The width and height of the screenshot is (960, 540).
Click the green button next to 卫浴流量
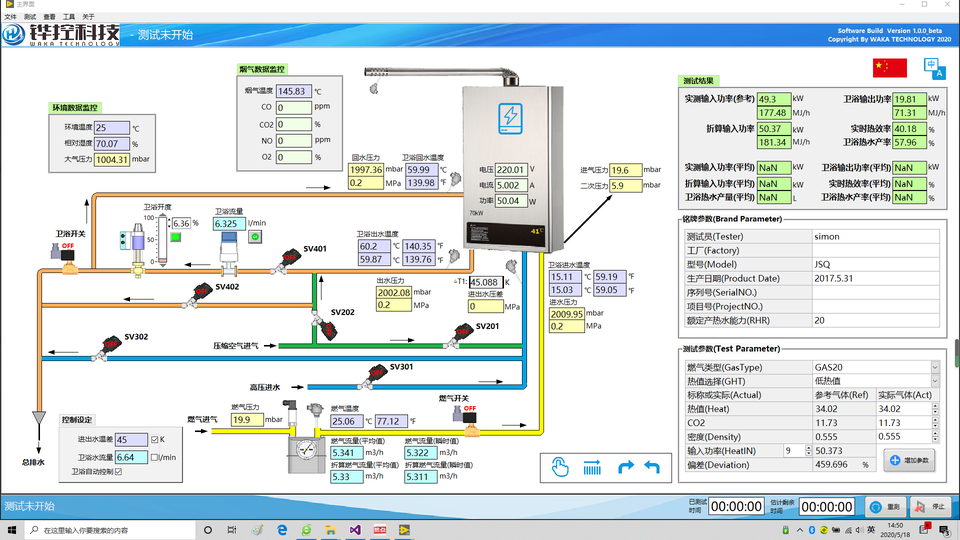point(254,237)
